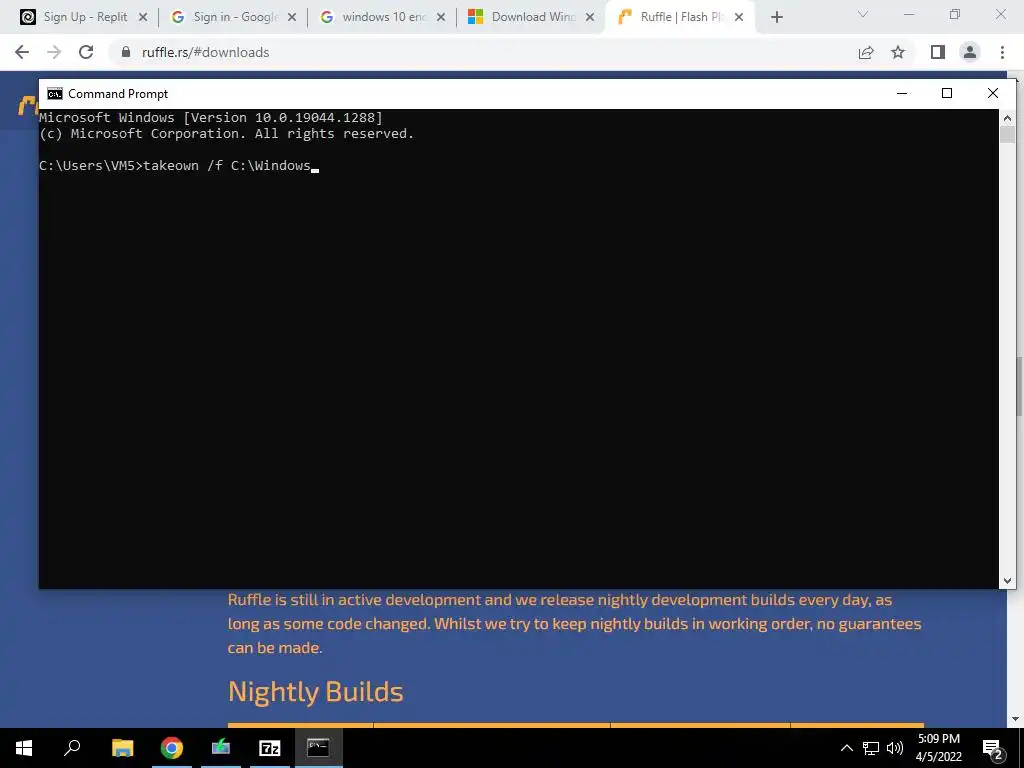Close the Ruffle tab
Image resolution: width=1024 pixels, height=768 pixels.
pyautogui.click(x=739, y=18)
